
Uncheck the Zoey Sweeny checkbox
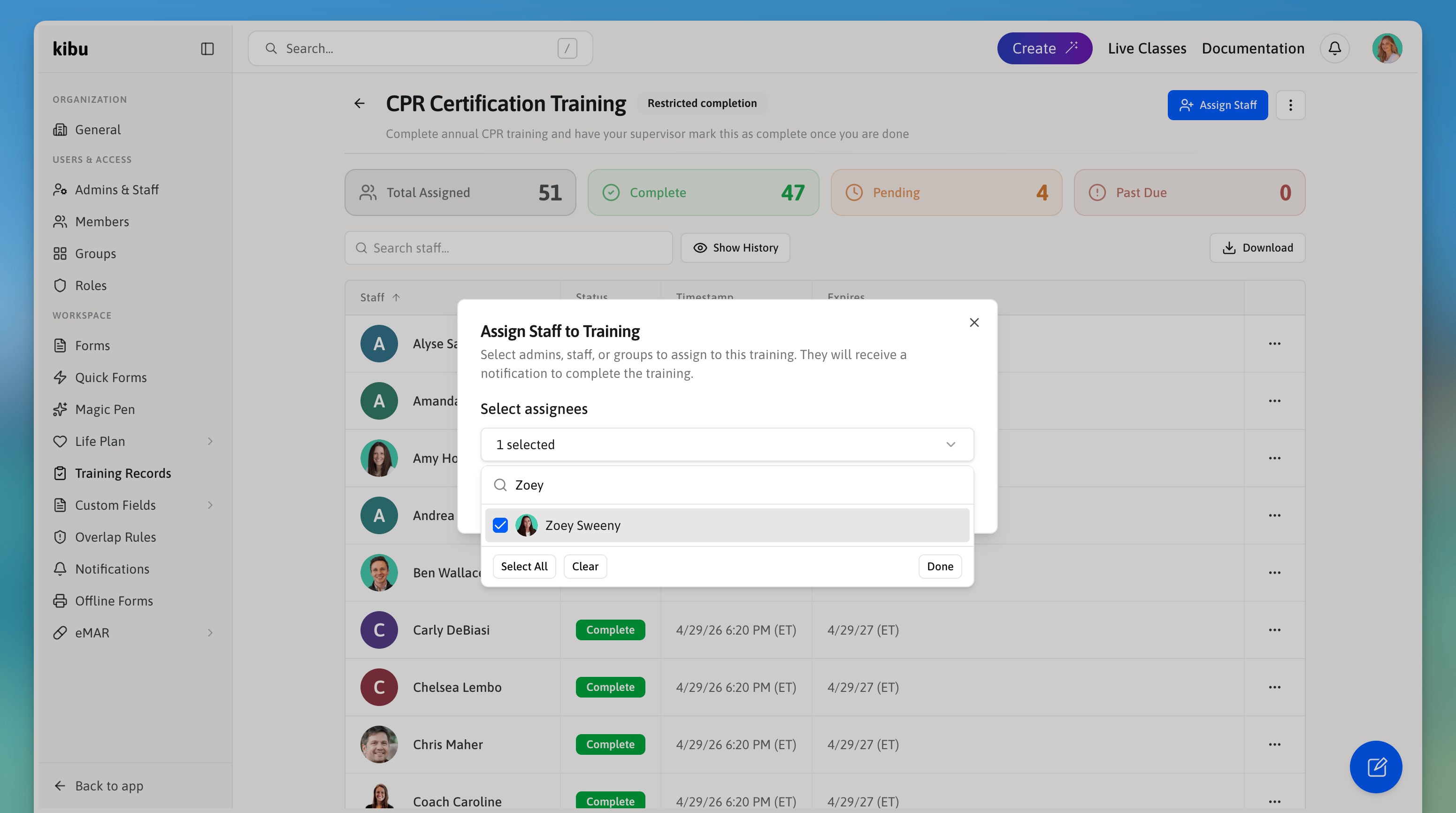pyautogui.click(x=500, y=525)
